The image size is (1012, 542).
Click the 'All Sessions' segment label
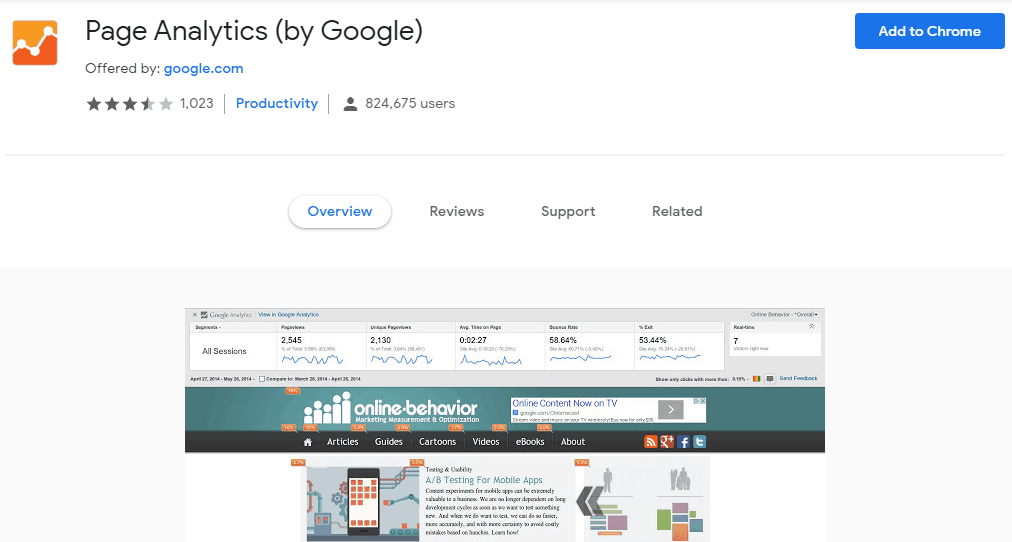tap(224, 351)
